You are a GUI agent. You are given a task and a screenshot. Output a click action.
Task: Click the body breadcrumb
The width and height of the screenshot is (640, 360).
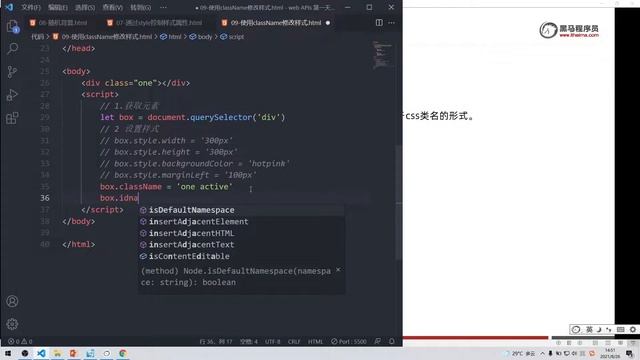(201, 37)
